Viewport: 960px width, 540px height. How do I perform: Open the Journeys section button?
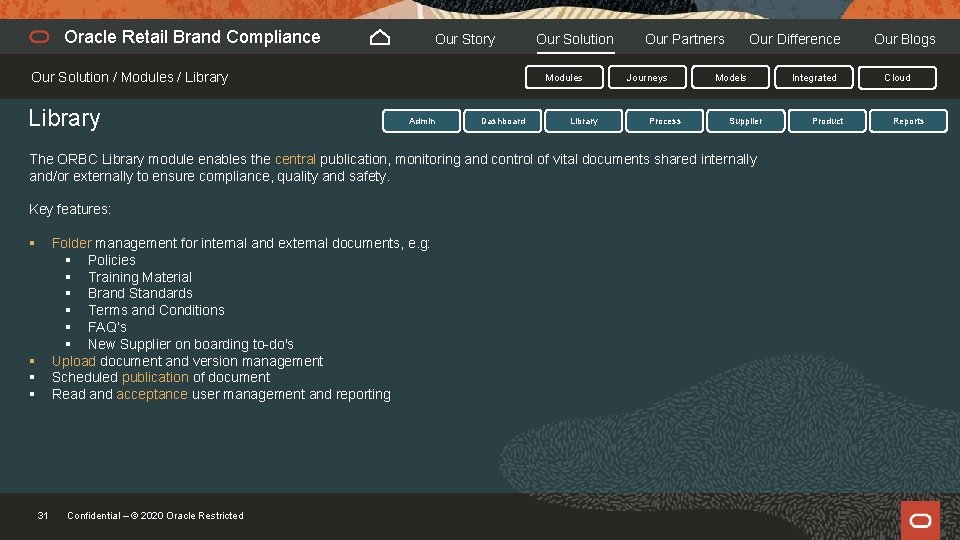point(647,78)
